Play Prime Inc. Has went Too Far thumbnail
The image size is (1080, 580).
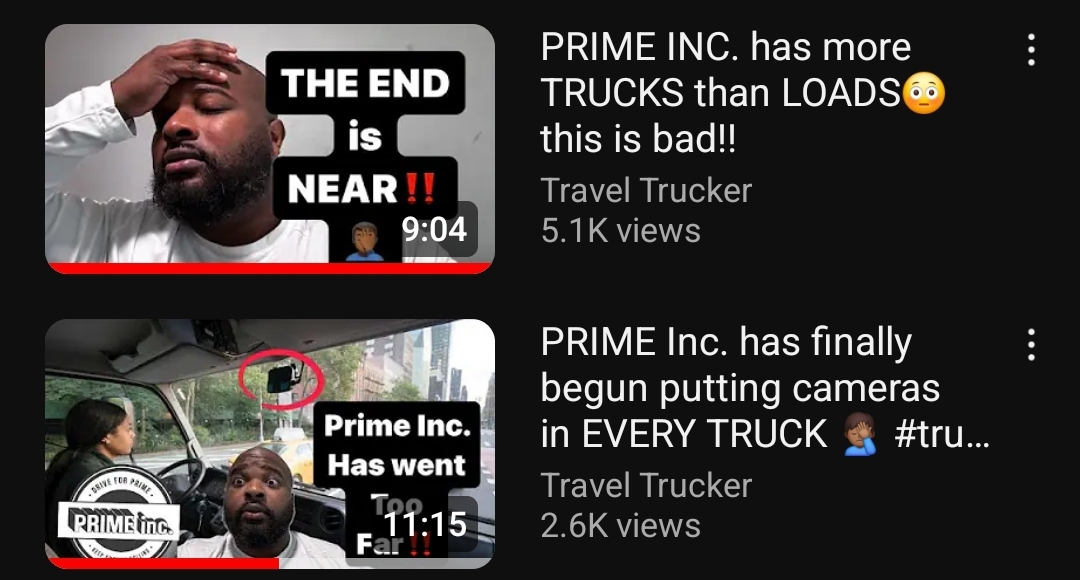click(269, 444)
